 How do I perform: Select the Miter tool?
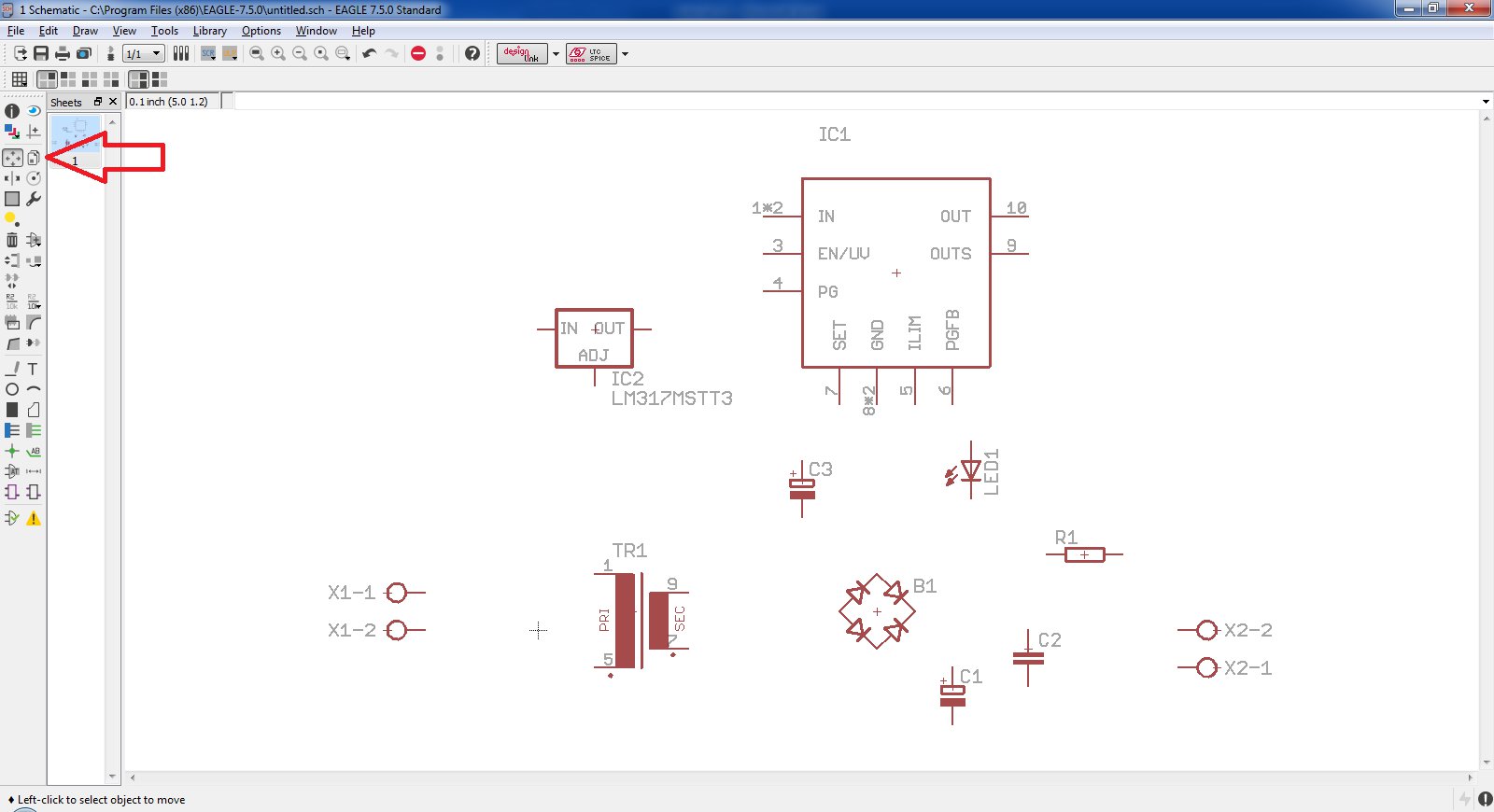(34, 322)
